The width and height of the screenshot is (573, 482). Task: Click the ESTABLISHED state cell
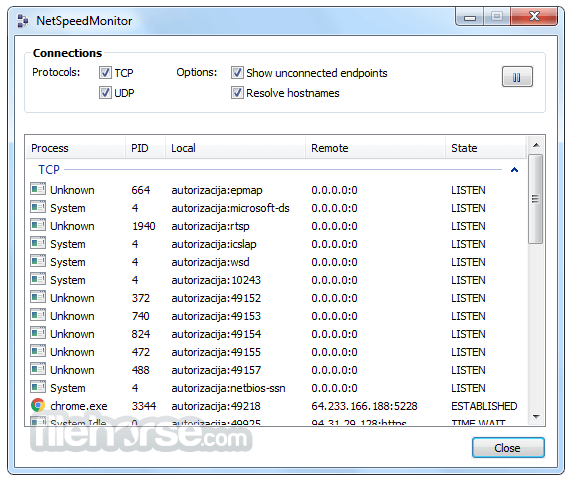[484, 406]
